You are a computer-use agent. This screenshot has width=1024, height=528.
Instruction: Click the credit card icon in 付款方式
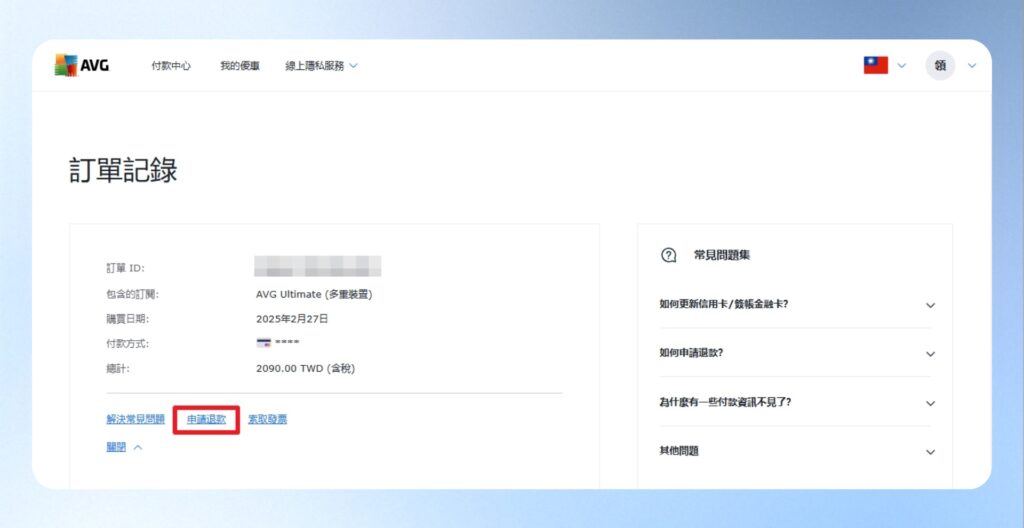pyautogui.click(x=264, y=343)
